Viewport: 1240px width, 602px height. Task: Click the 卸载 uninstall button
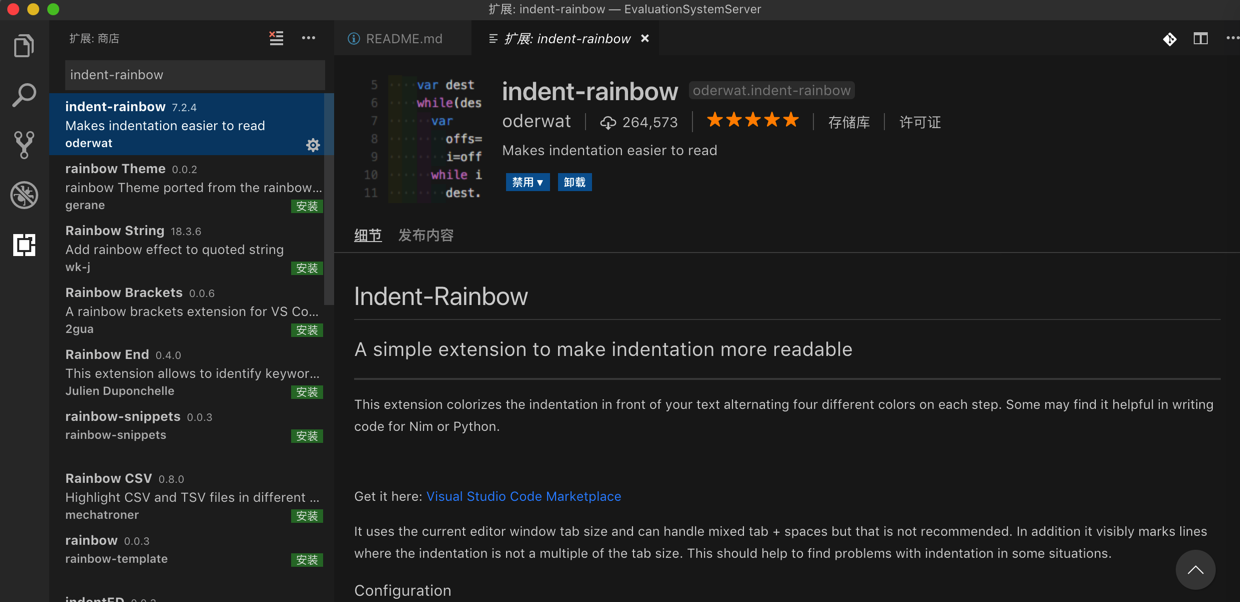(x=574, y=182)
